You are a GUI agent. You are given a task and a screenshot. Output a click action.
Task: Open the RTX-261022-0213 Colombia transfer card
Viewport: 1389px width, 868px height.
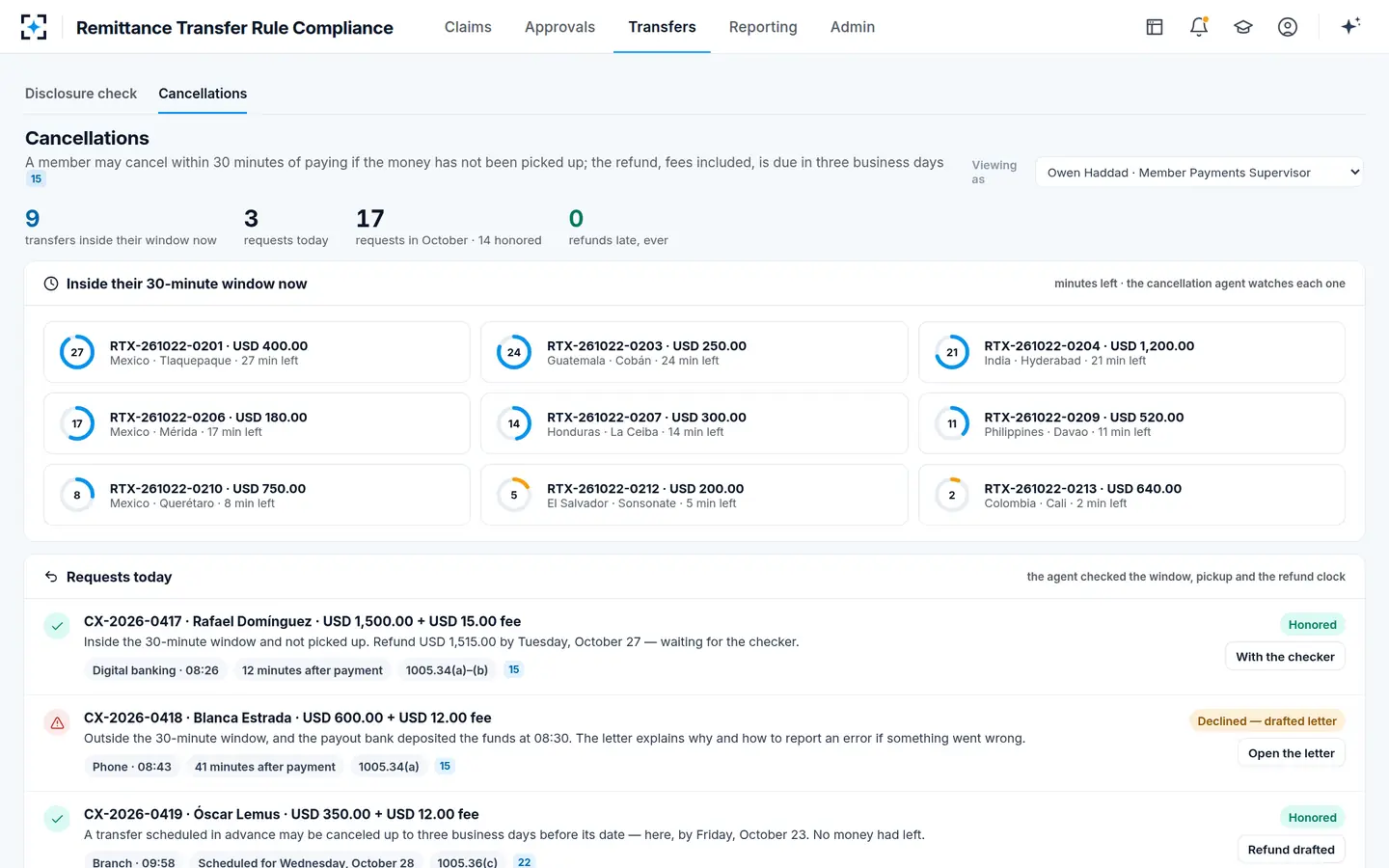pos(1131,495)
